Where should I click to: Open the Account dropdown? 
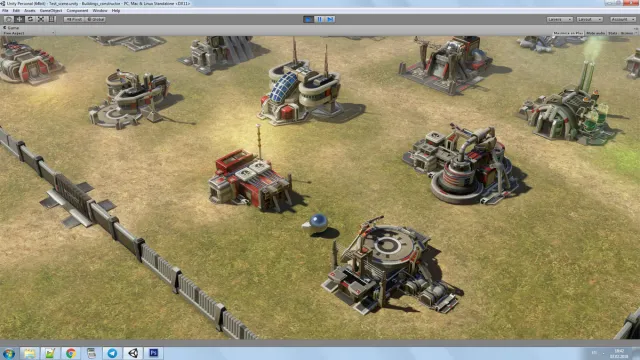coord(623,19)
